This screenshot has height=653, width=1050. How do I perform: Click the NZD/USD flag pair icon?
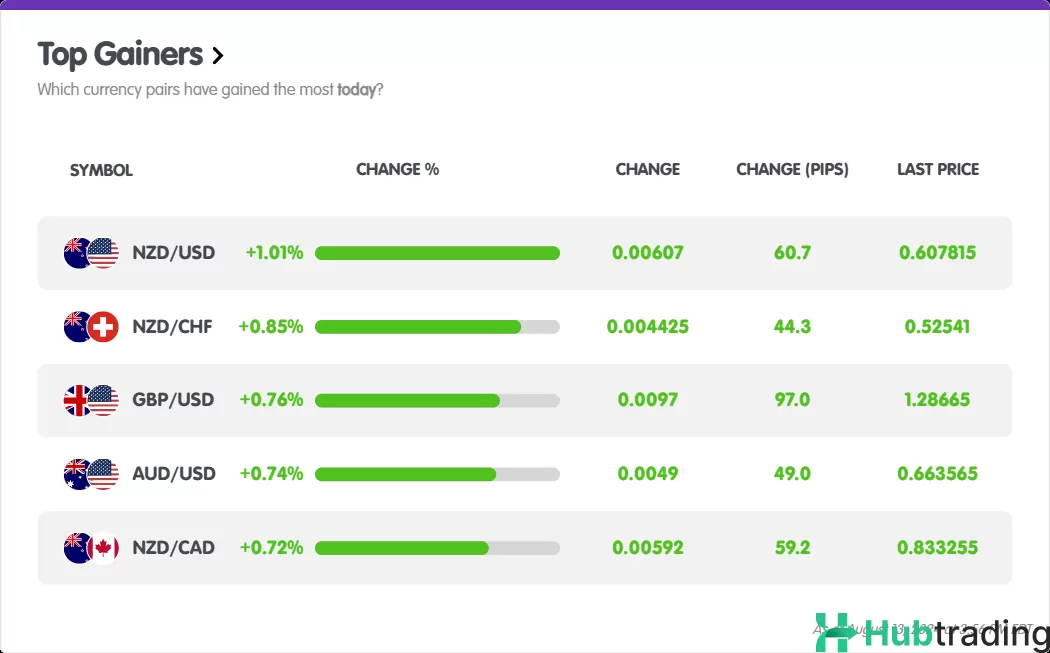(x=91, y=253)
